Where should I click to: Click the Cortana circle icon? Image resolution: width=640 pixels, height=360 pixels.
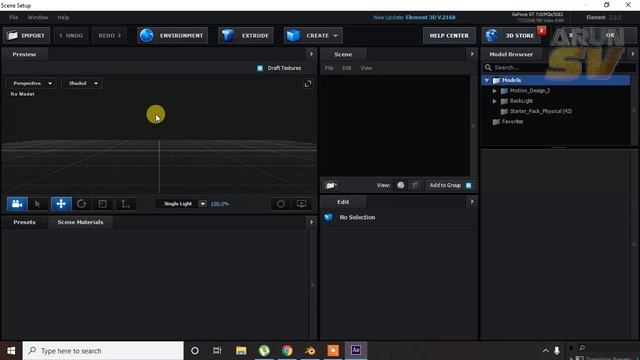[x=195, y=351]
